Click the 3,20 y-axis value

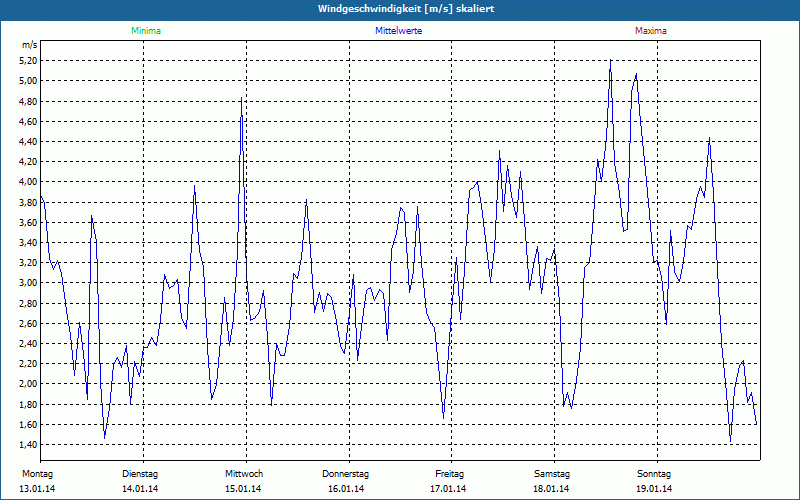(29, 263)
